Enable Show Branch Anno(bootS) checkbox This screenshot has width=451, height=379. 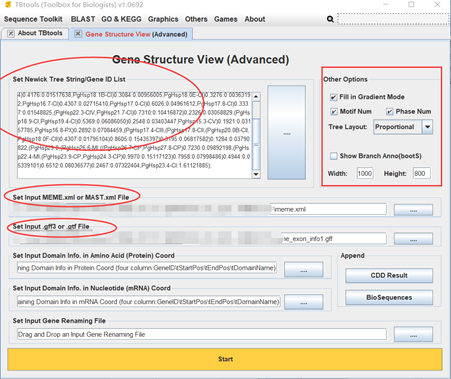click(333, 156)
